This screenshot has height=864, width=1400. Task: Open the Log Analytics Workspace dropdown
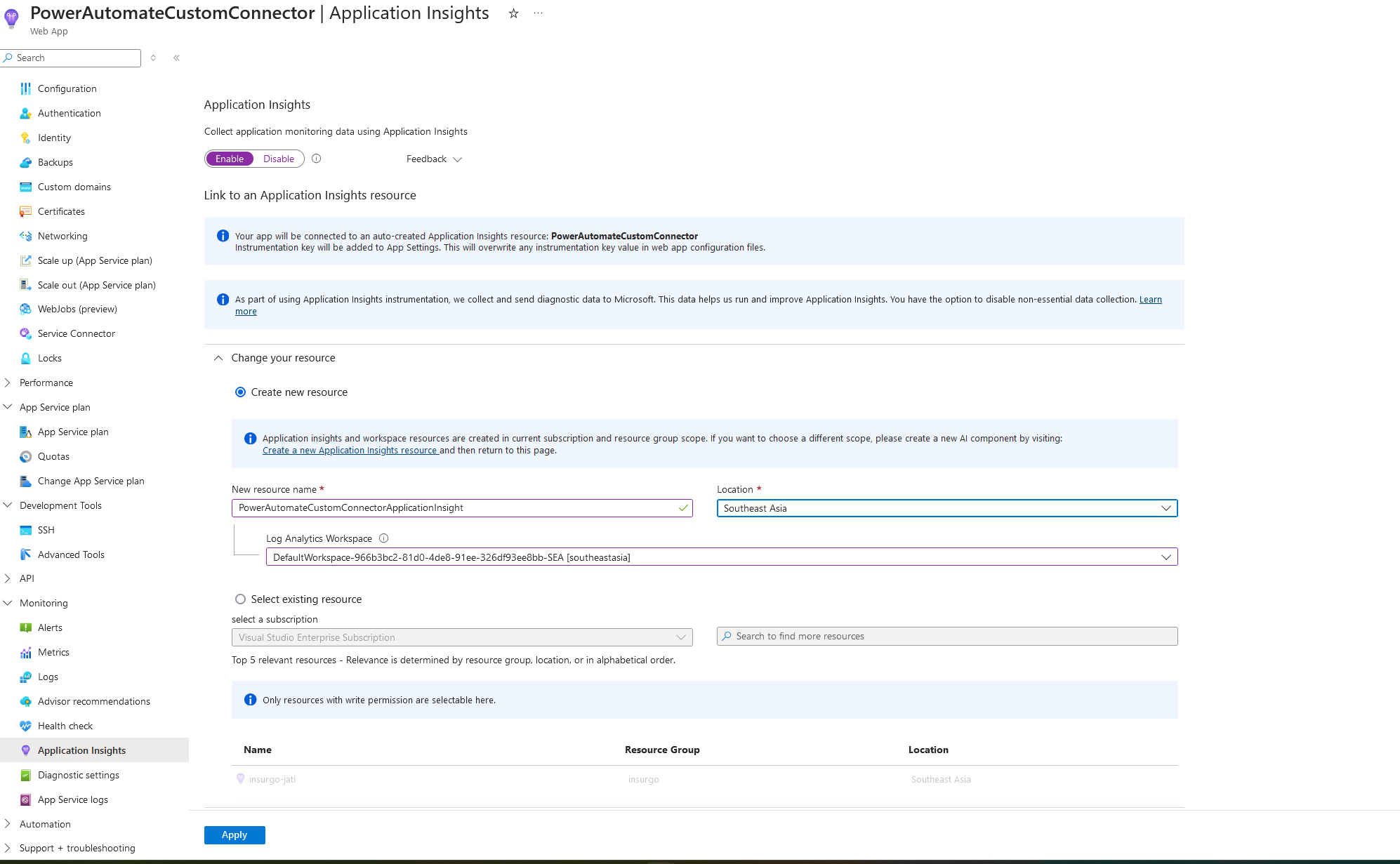pos(722,557)
